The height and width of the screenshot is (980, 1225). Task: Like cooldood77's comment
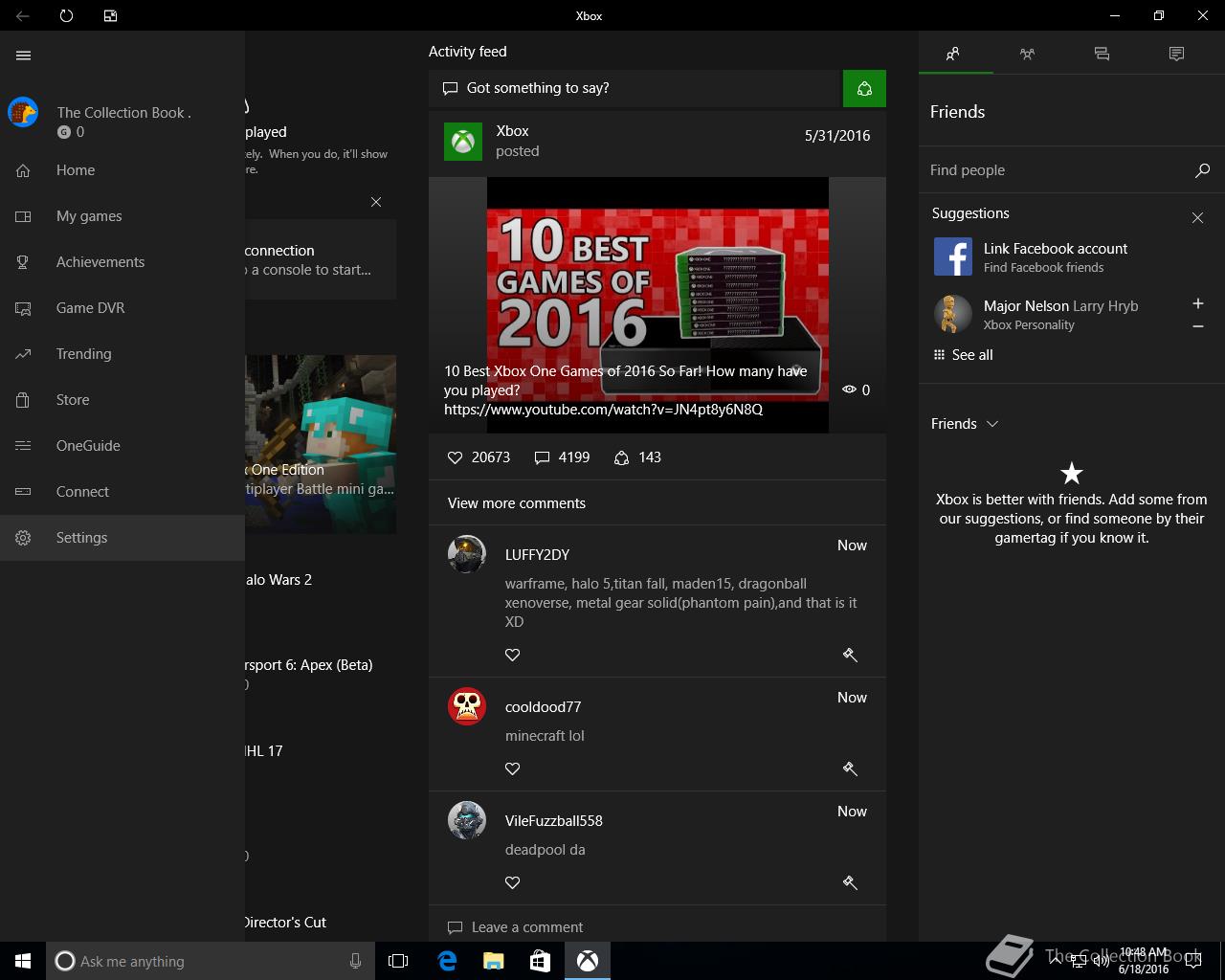click(x=513, y=768)
